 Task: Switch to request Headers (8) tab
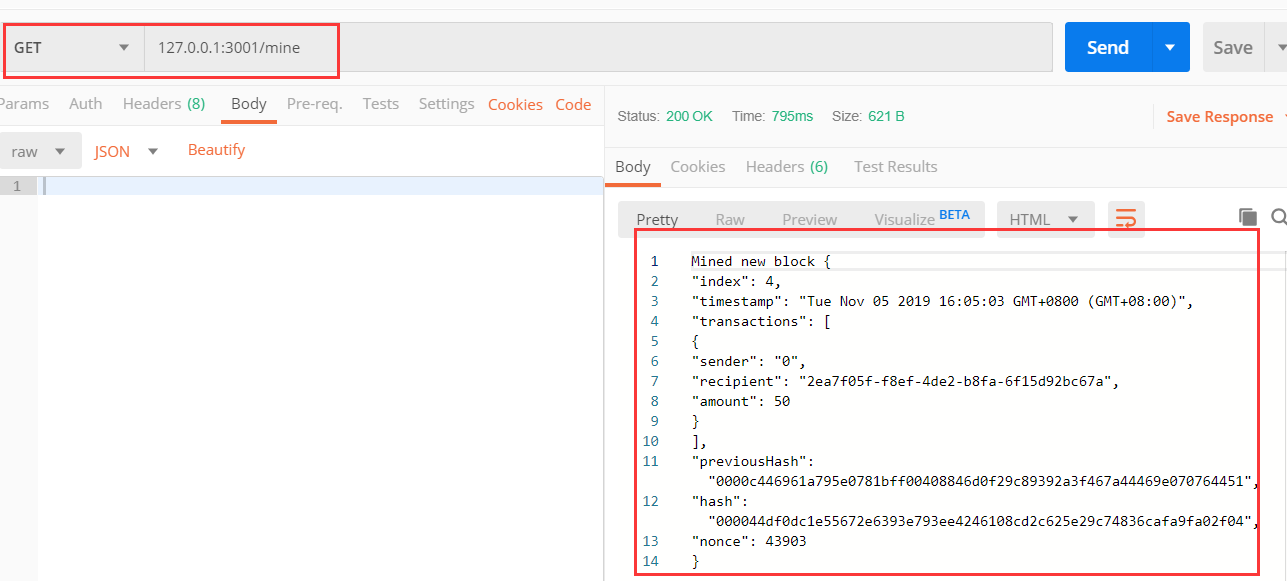tap(164, 104)
